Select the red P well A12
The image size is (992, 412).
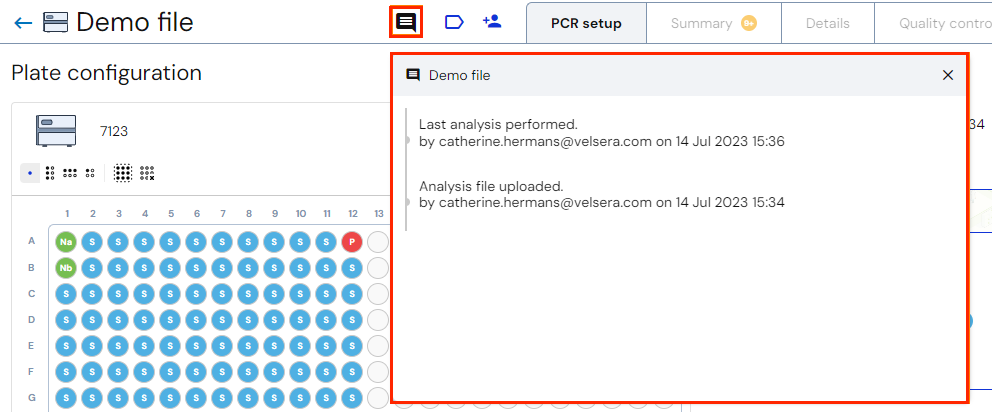[x=352, y=241]
